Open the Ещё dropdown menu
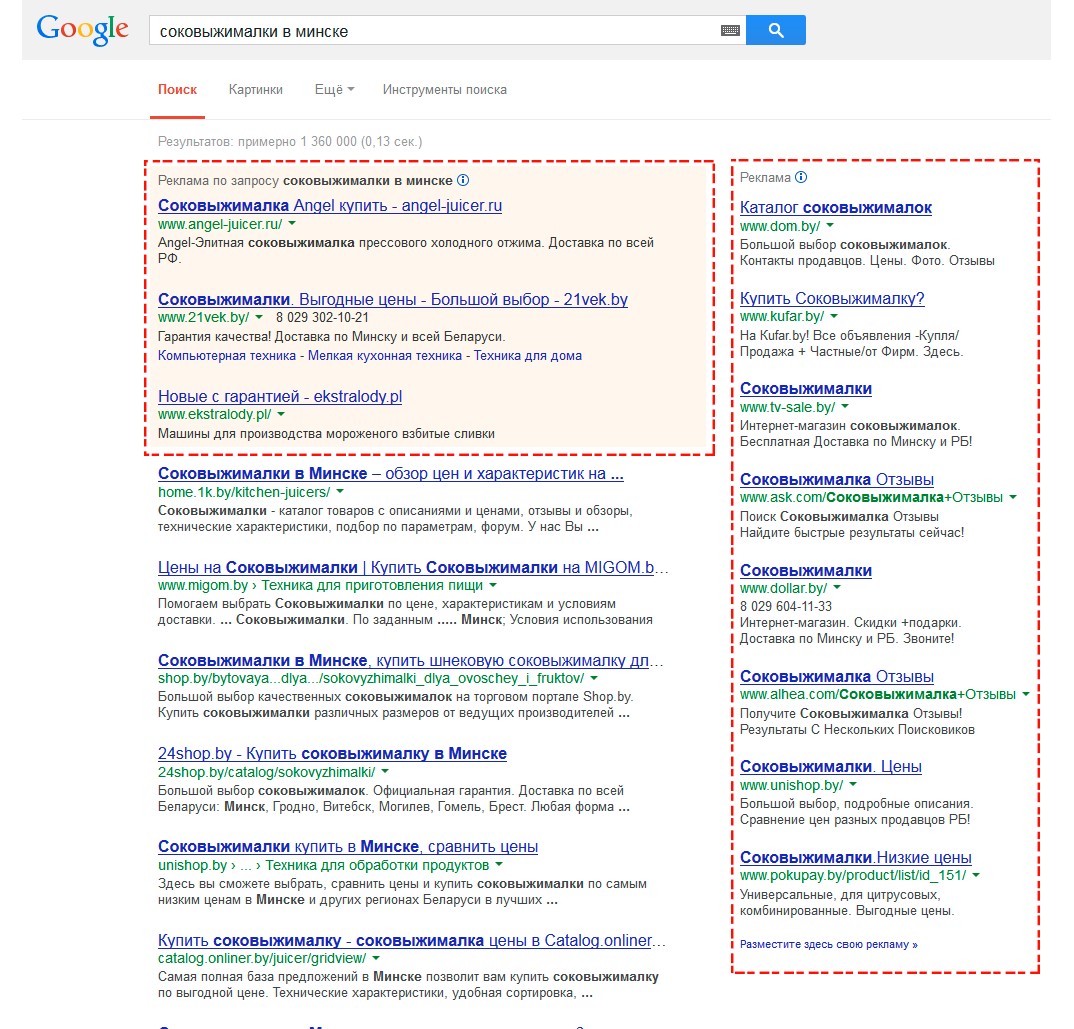The image size is (1074, 1029). (x=334, y=90)
